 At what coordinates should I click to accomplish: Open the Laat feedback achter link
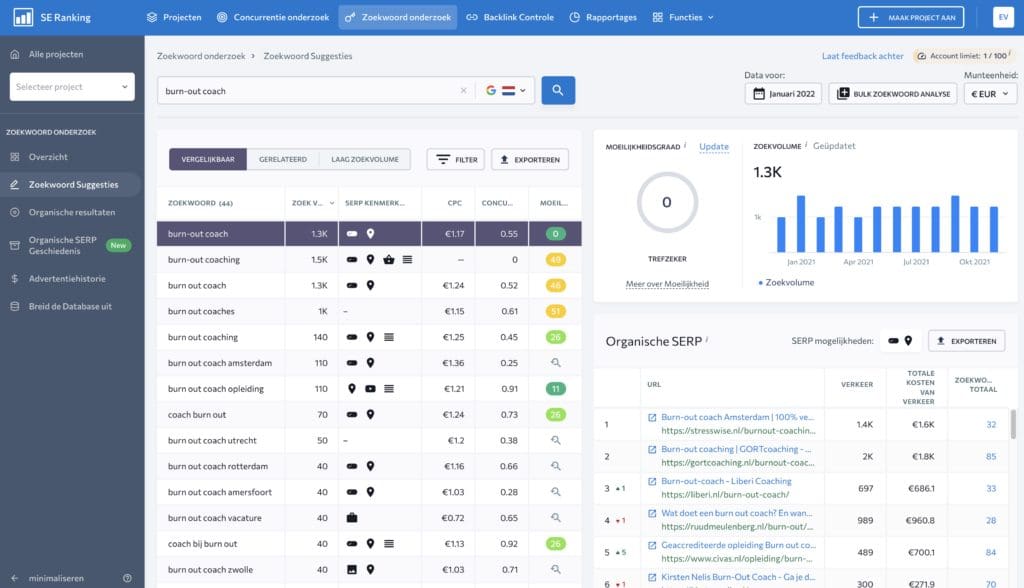[x=862, y=56]
